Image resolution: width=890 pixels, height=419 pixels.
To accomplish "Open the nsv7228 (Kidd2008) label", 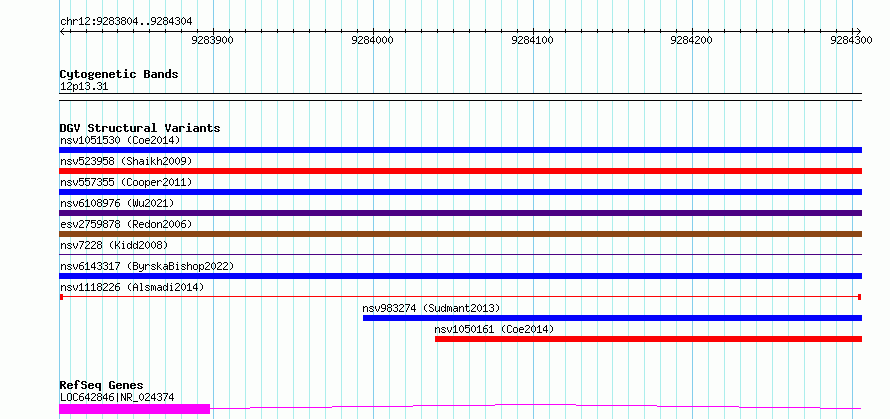I will pyautogui.click(x=114, y=245).
